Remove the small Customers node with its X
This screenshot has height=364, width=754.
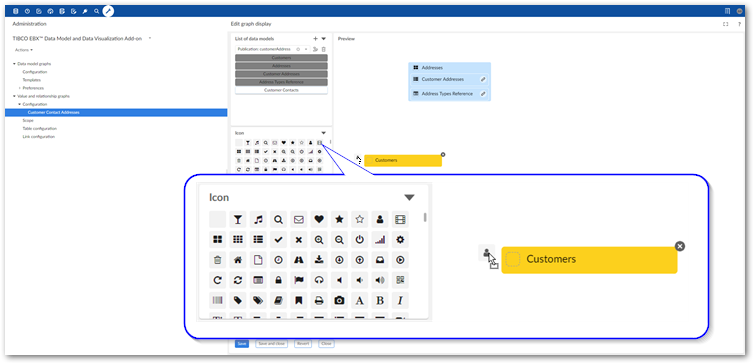point(443,155)
